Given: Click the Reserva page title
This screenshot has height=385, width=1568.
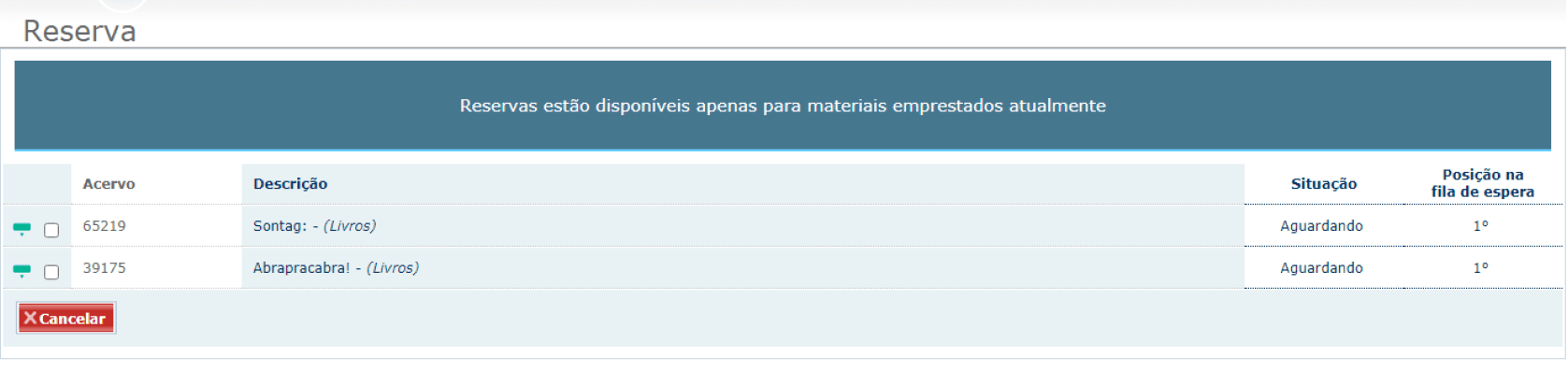Looking at the screenshot, I should [x=79, y=32].
